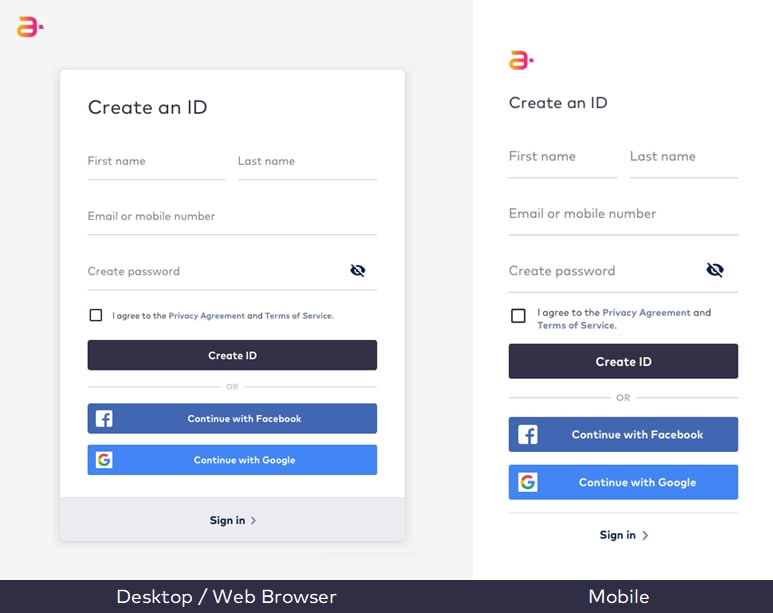This screenshot has width=773, height=613.
Task: Click the Sign in link in Mobile form
Action: [617, 535]
